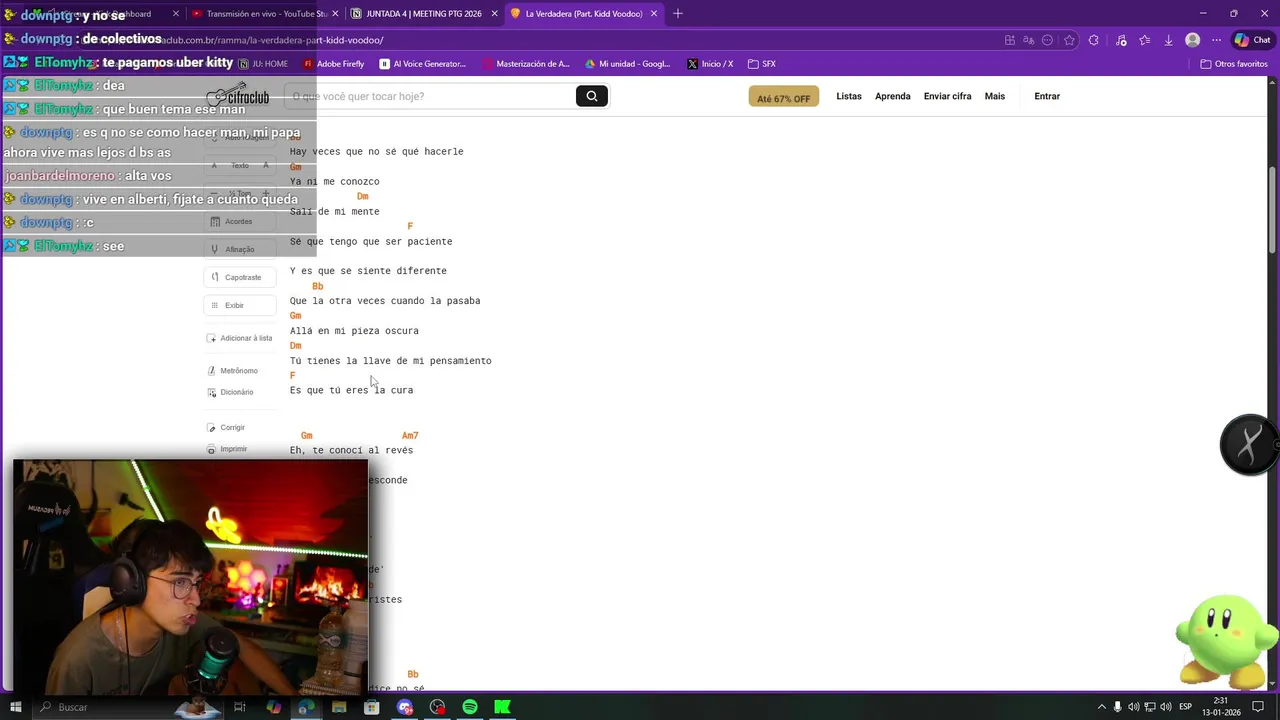Image resolution: width=1280 pixels, height=720 pixels.
Task: Switch the ESP input language indicator
Action: pyautogui.click(x=1185, y=707)
